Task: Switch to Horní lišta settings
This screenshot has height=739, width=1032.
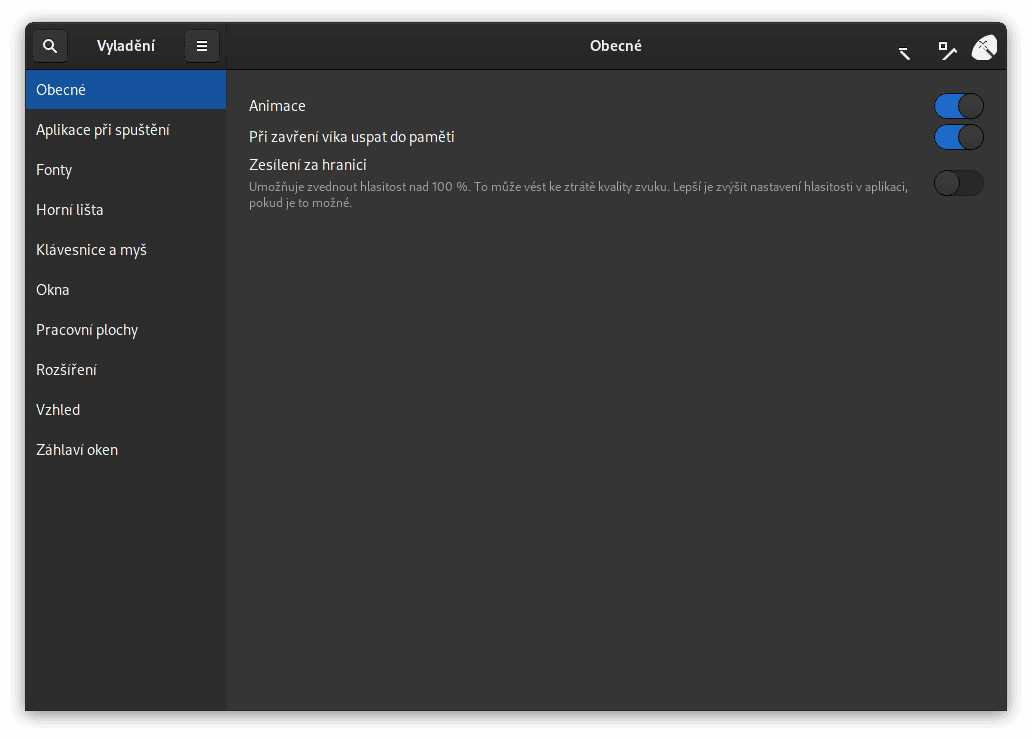Action: coord(126,210)
